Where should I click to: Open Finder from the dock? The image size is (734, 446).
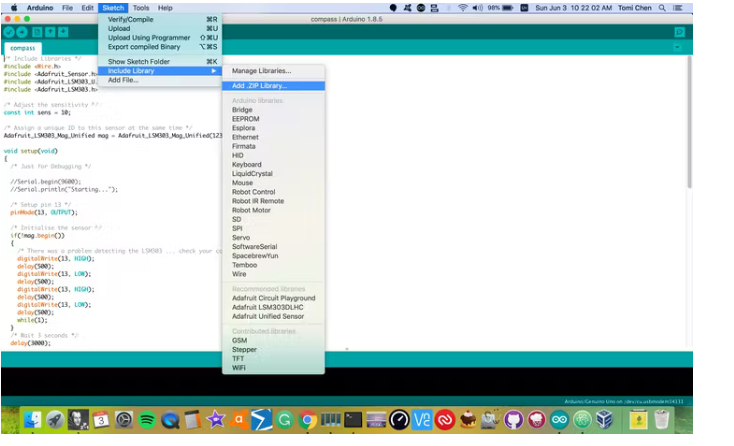click(32, 420)
